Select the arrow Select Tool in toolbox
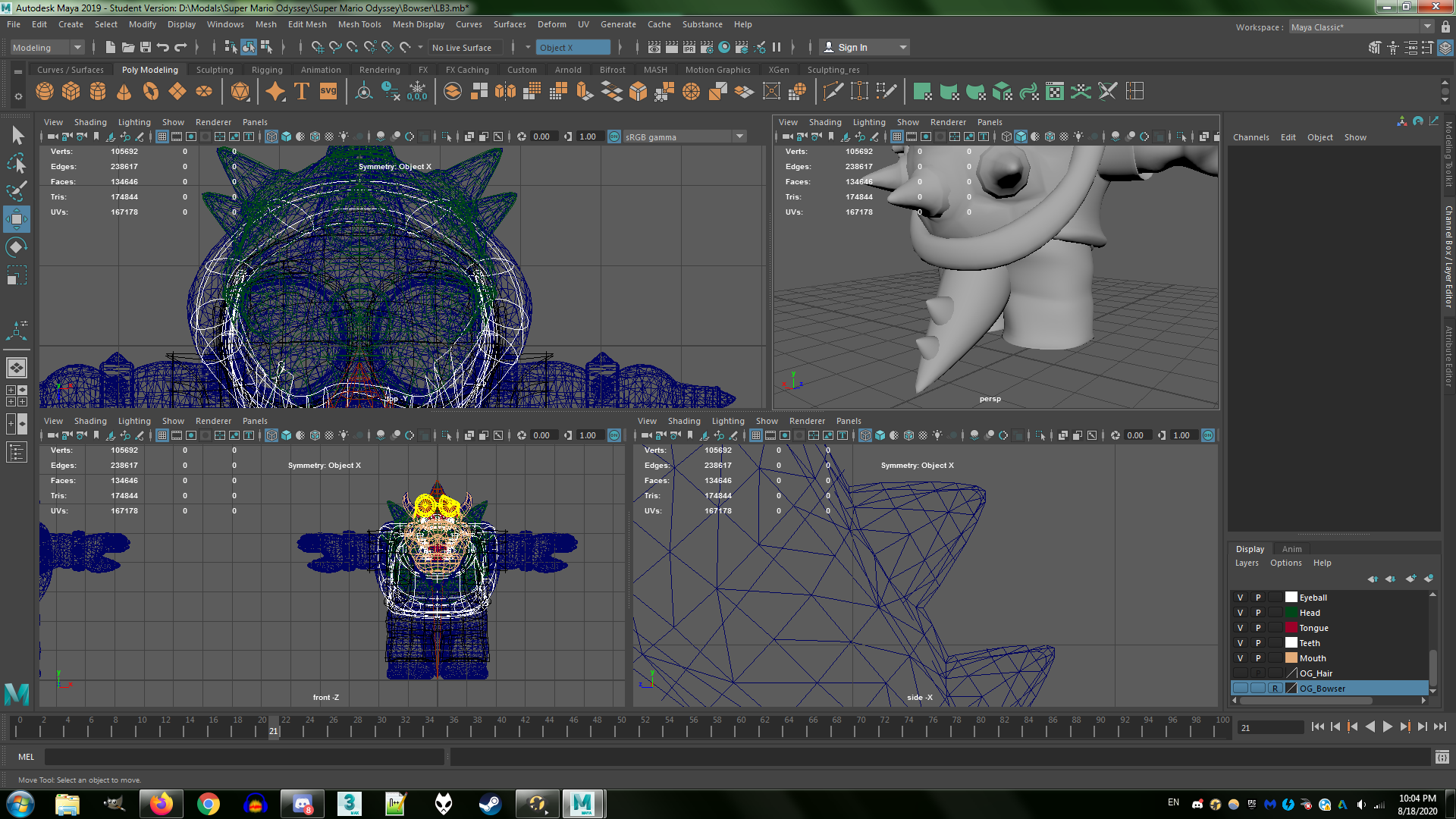 coord(17,136)
